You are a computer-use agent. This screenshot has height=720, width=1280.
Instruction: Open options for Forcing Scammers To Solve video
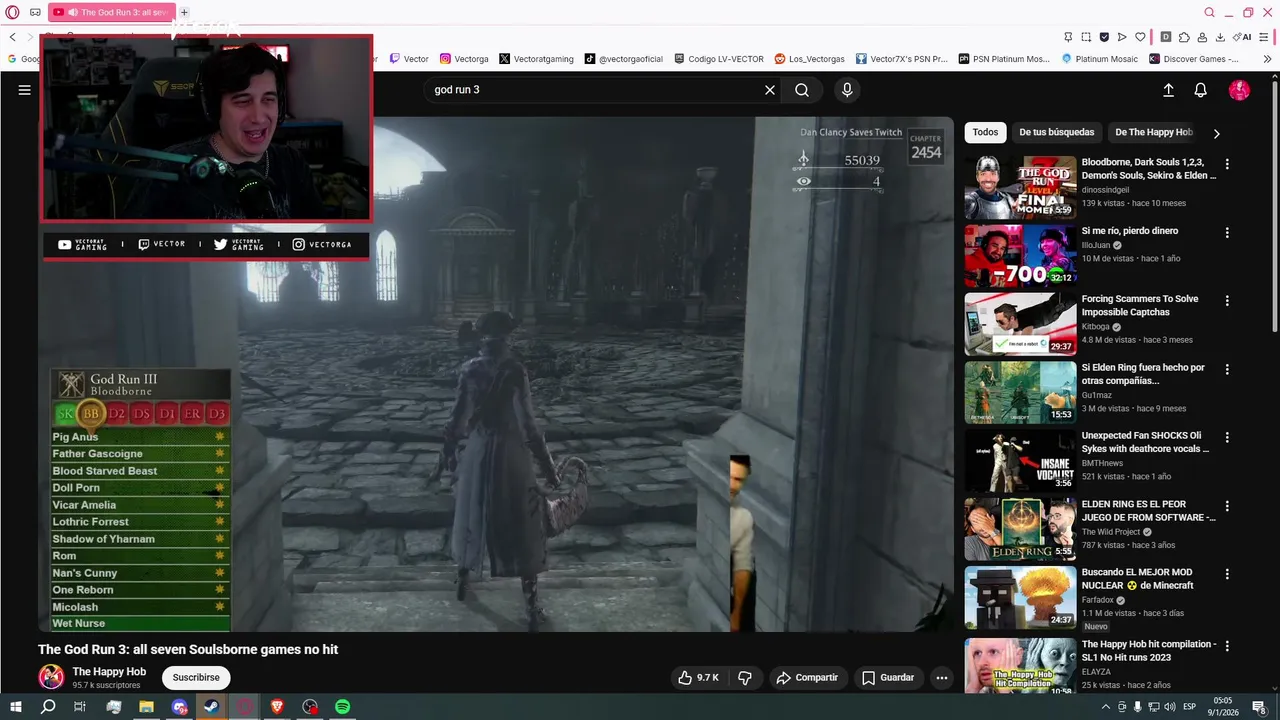tap(1227, 300)
